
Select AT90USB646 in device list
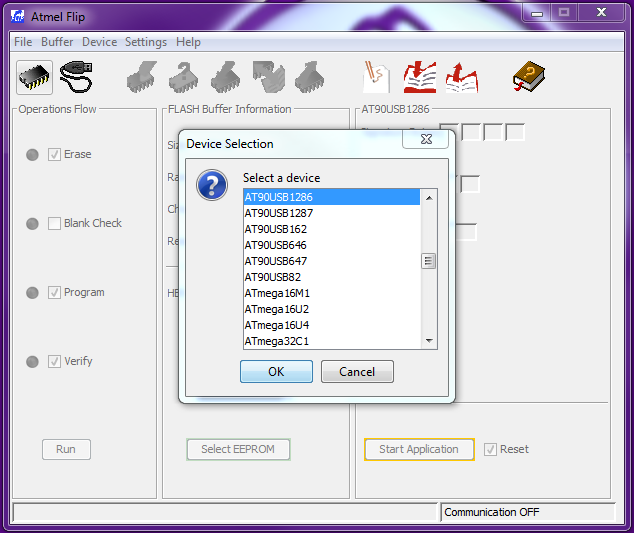pyautogui.click(x=332, y=245)
